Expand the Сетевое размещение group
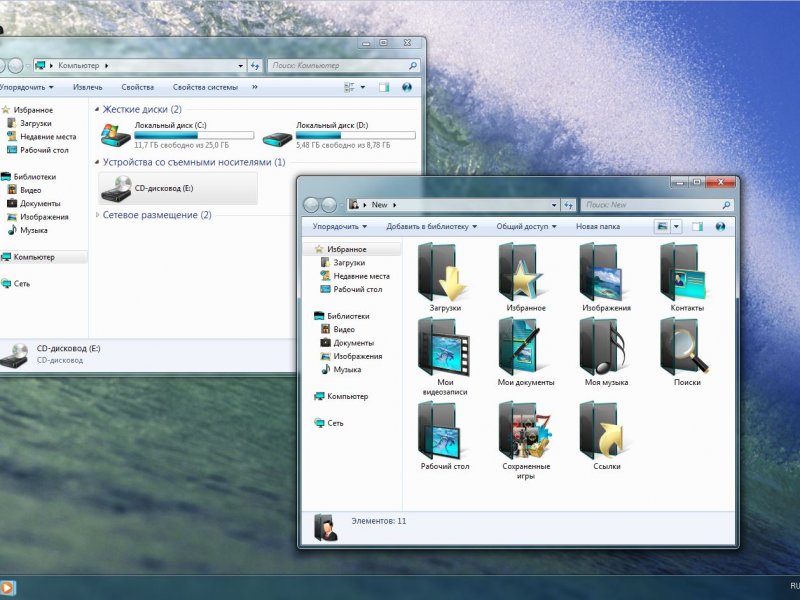 (97, 215)
